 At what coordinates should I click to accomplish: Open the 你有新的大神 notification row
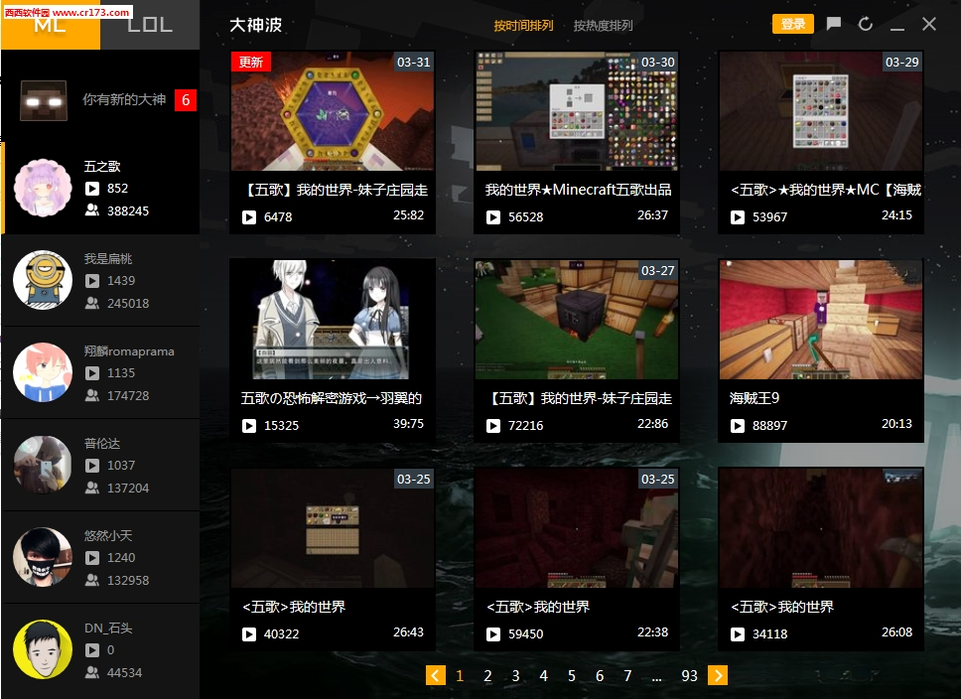[101, 100]
